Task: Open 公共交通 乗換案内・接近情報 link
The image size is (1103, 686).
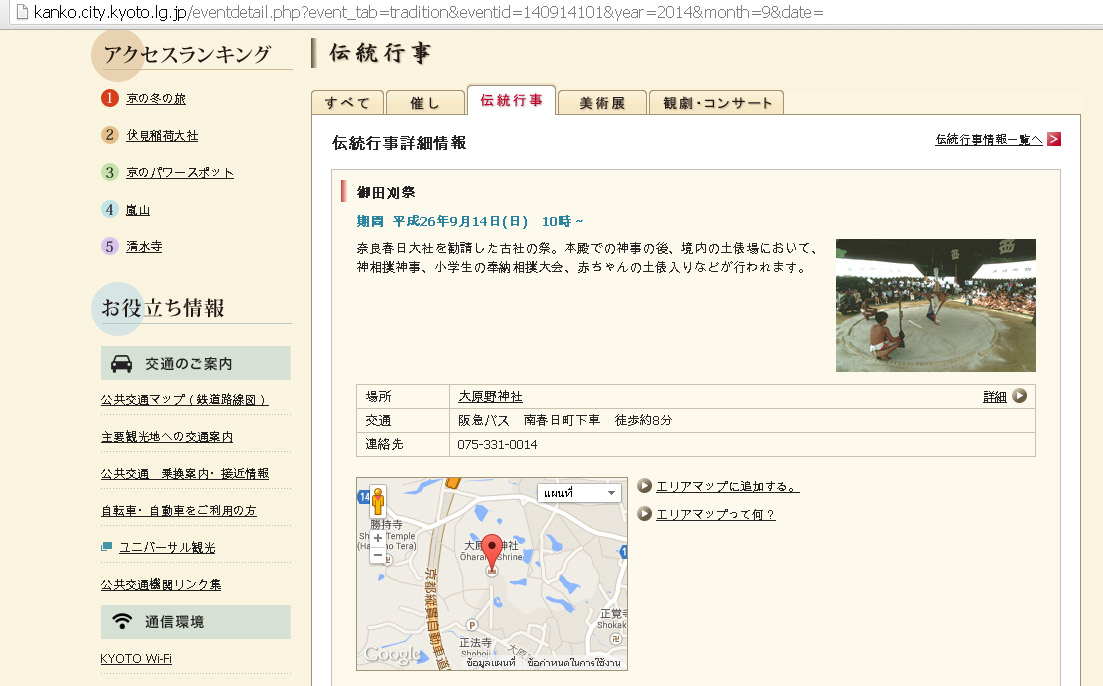Action: point(184,474)
